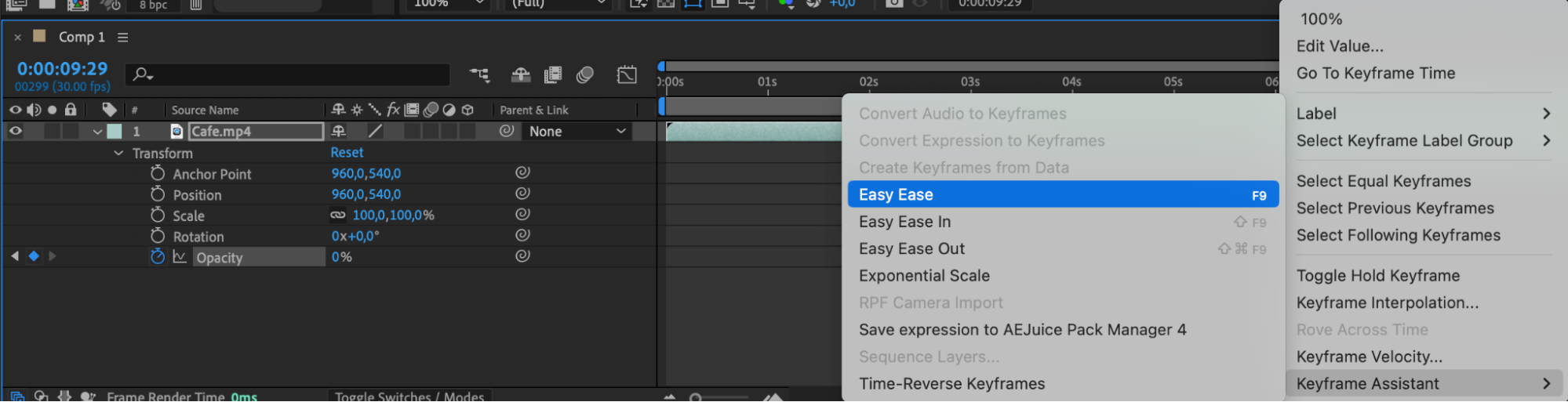This screenshot has width=1568, height=402.
Task: Open the Graph Editor
Action: click(x=627, y=74)
